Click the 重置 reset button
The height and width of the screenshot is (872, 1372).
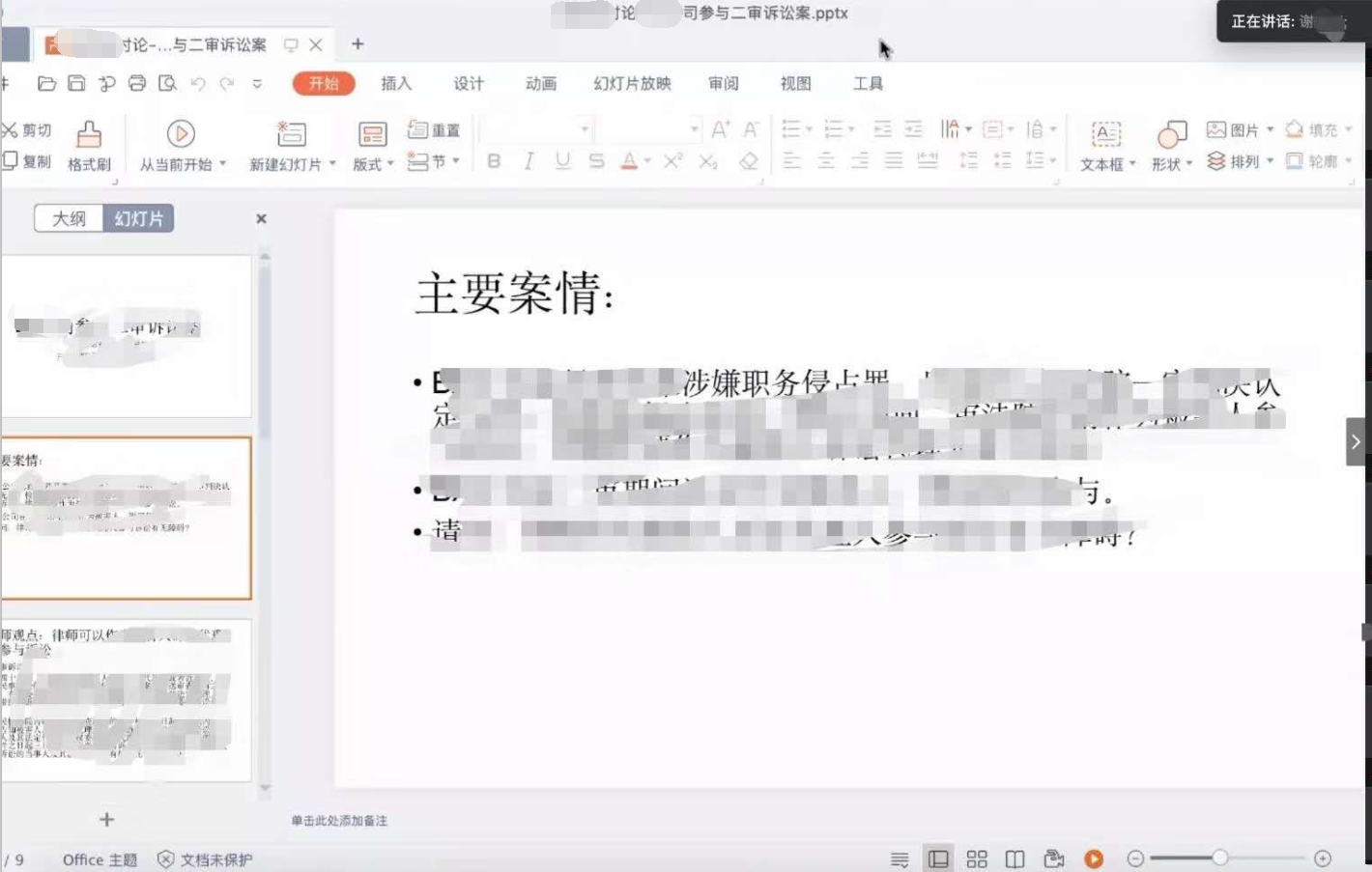tap(434, 129)
